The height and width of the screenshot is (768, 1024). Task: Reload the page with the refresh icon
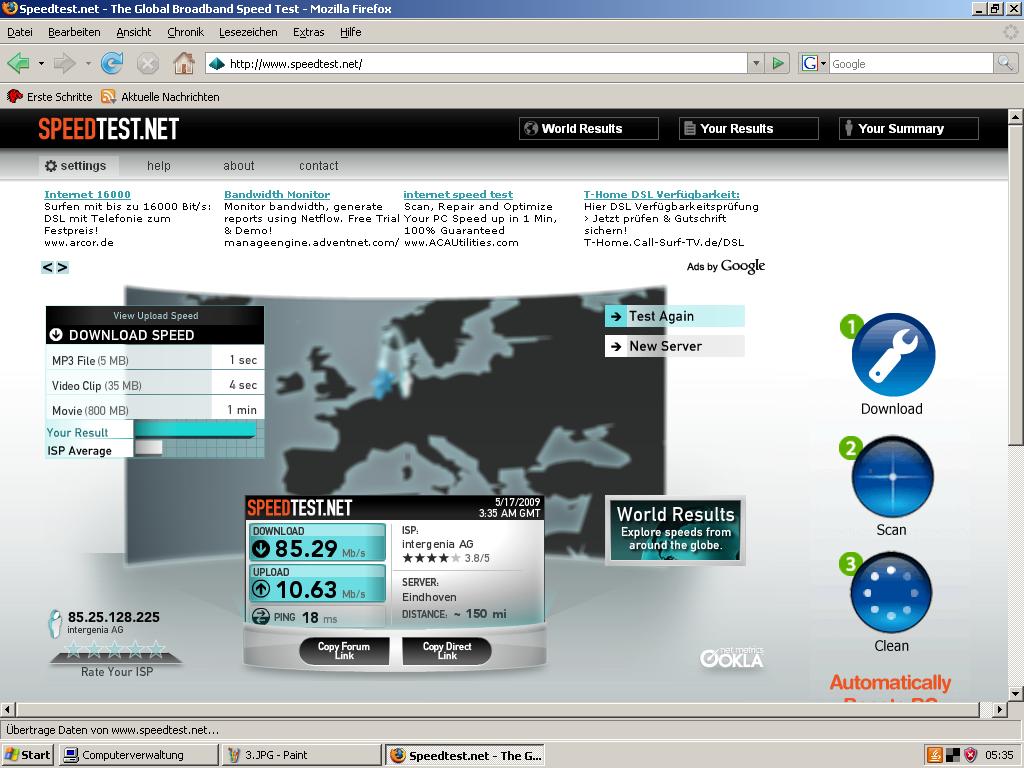pyautogui.click(x=112, y=63)
